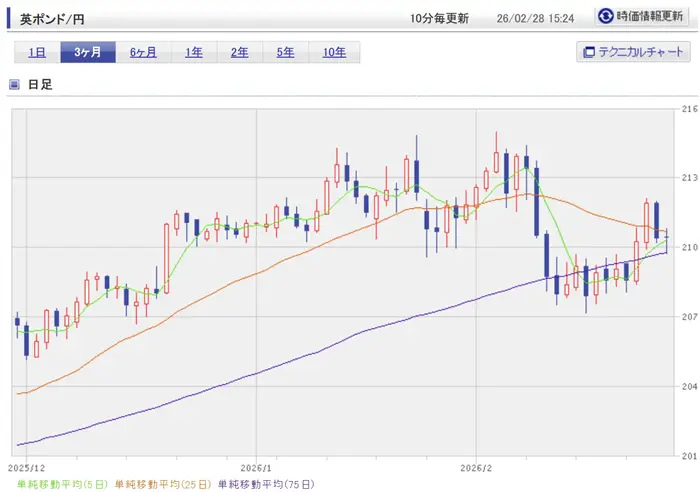
Task: Click the 2026/2 date axis label
Action: point(476,467)
